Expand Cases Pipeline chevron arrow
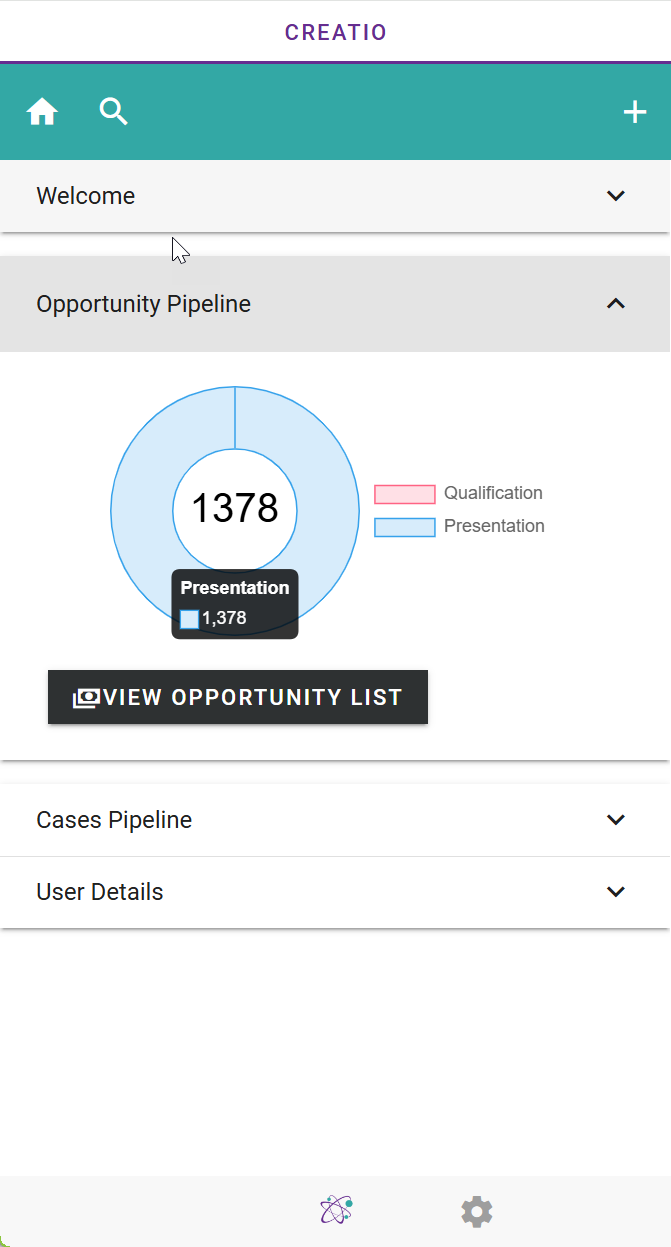 tap(616, 820)
